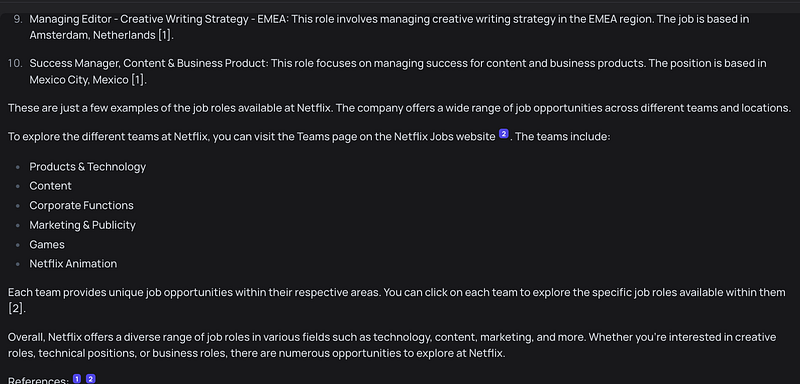The height and width of the screenshot is (384, 800).
Task: Click the 'These are just a few examples' paragraph
Action: [x=399, y=108]
